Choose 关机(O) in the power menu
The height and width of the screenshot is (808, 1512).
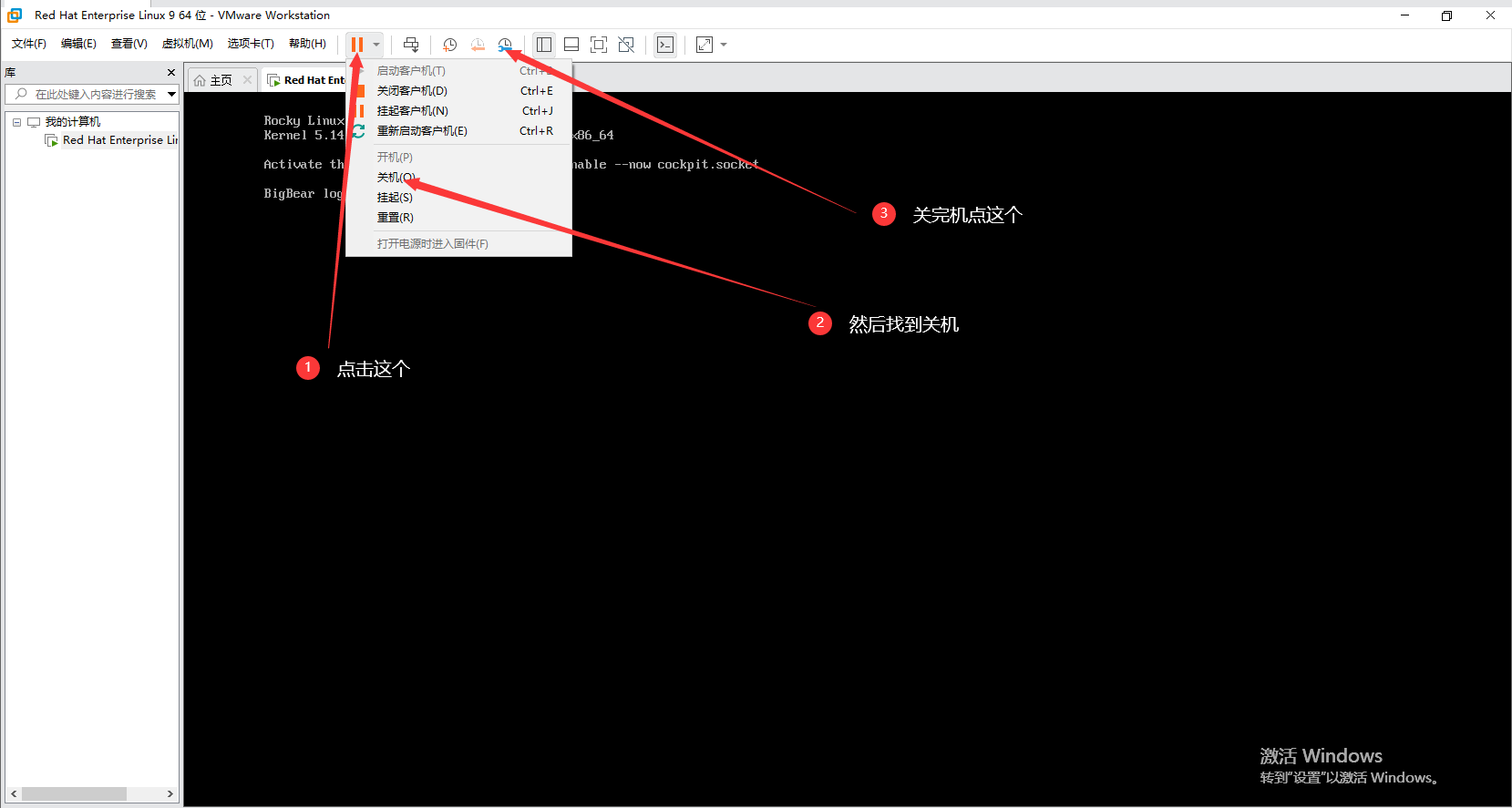[x=459, y=178]
